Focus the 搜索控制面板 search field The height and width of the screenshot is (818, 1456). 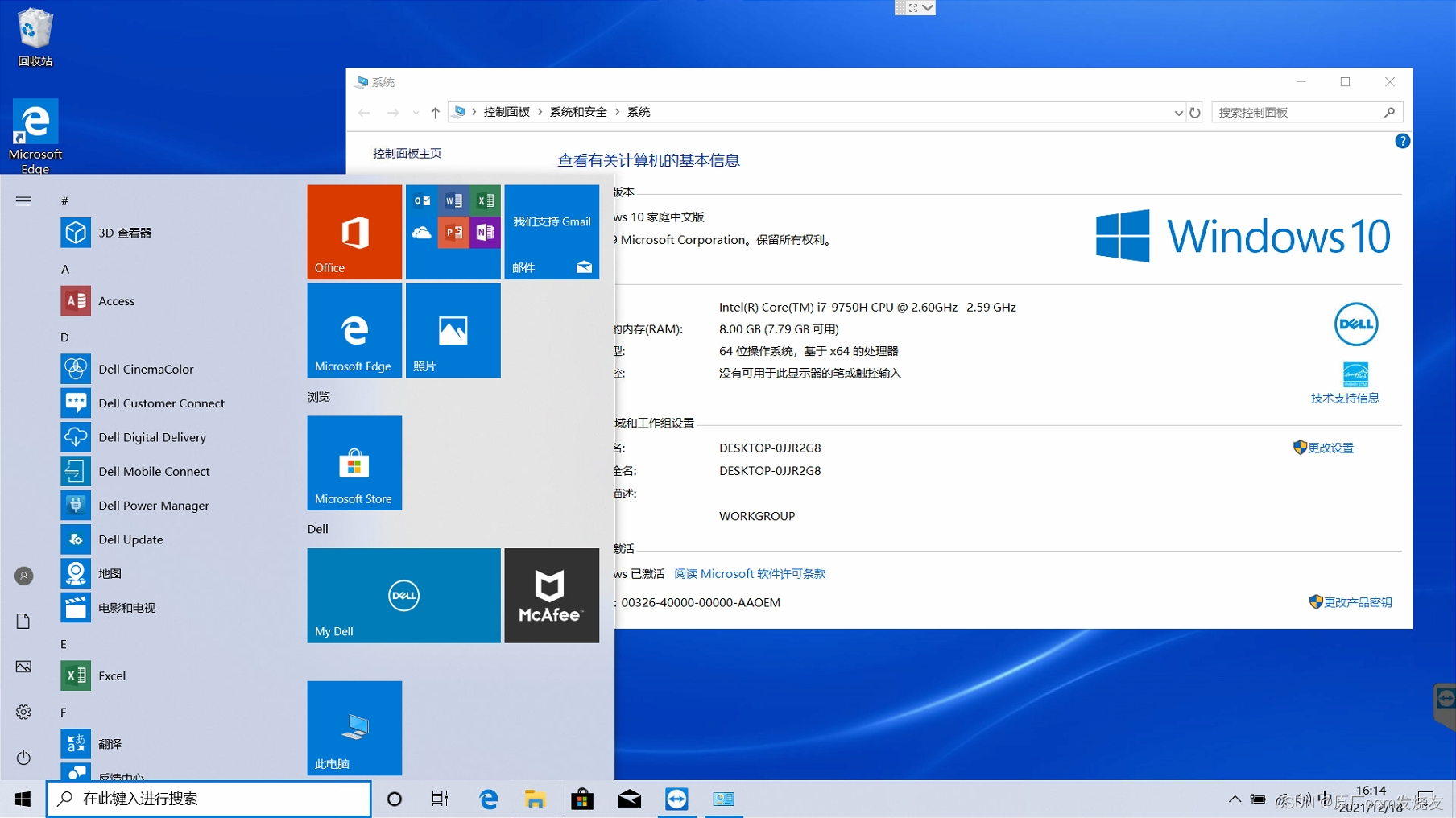point(1306,113)
